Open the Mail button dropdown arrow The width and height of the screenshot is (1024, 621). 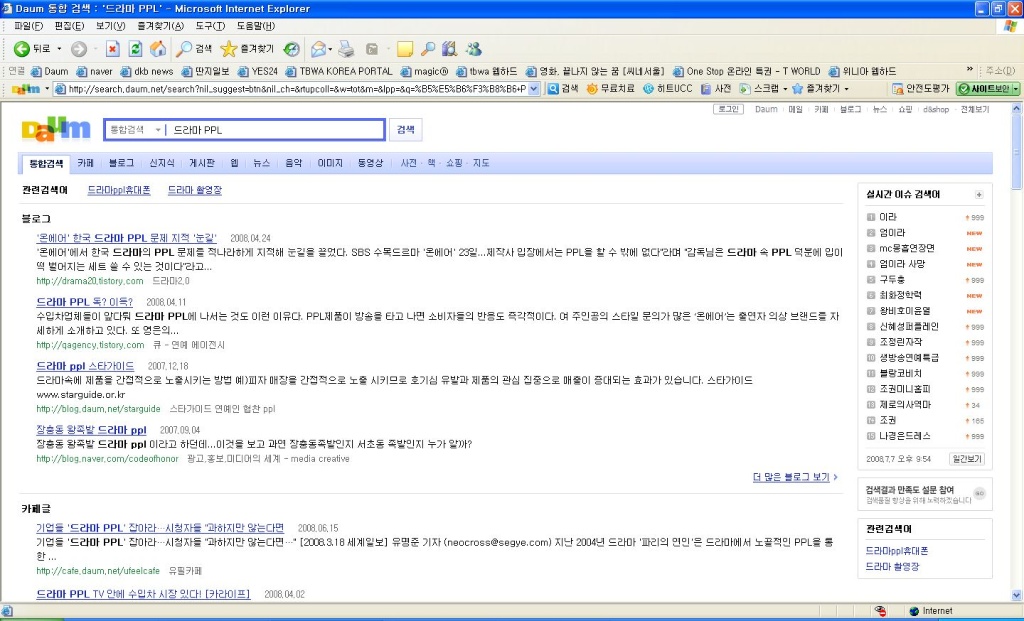coord(330,49)
